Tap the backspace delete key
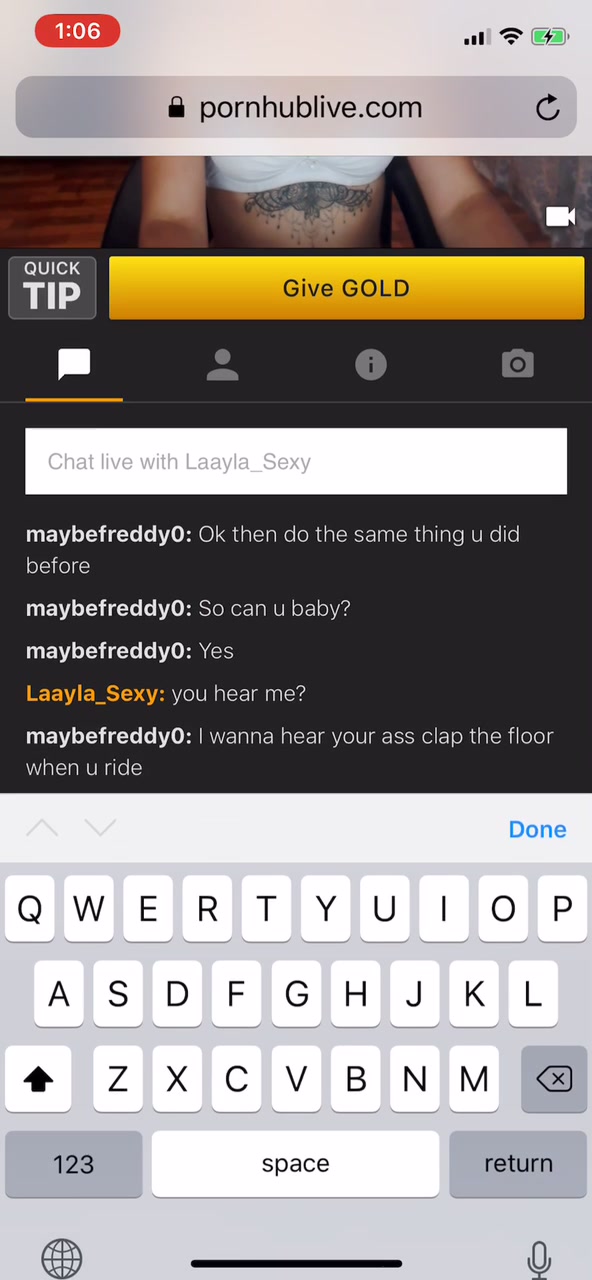 553,1079
